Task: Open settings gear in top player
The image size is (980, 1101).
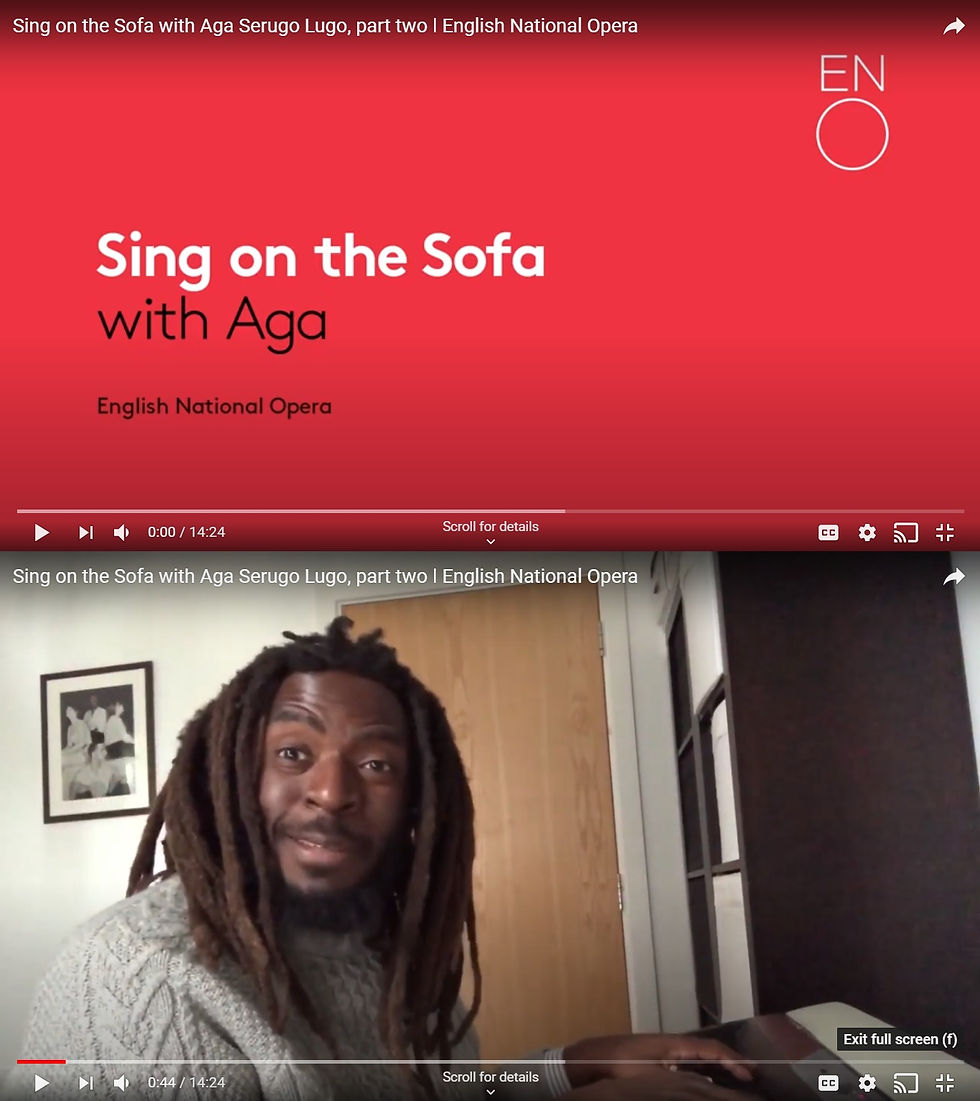Action: [867, 533]
